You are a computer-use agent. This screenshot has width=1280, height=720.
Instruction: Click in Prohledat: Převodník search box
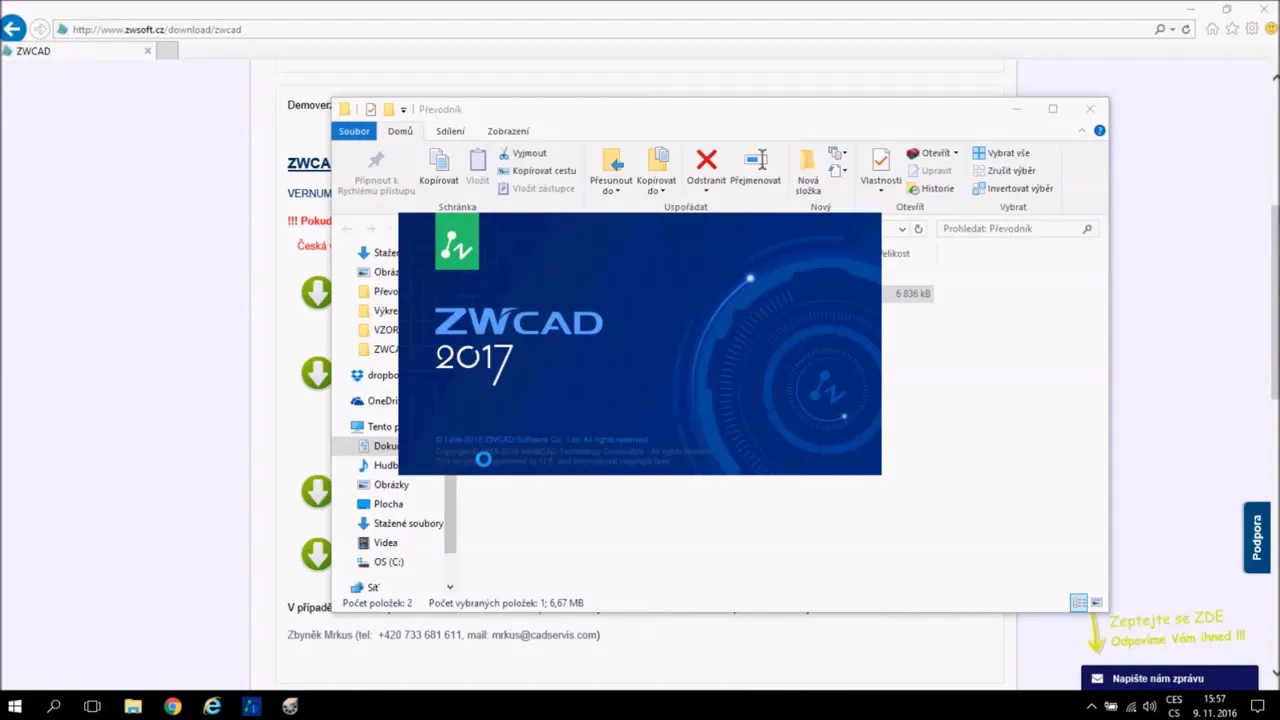tap(1017, 229)
